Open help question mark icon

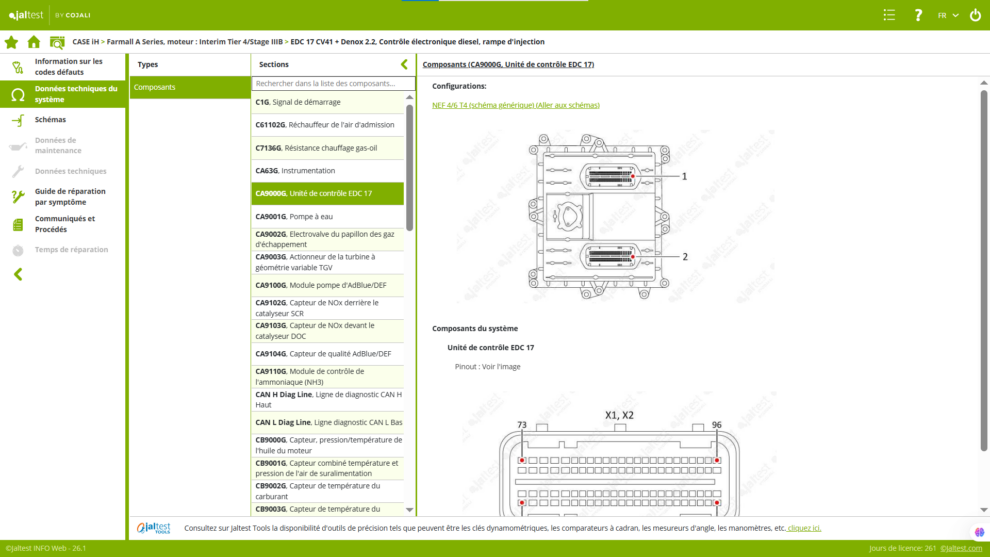click(918, 15)
